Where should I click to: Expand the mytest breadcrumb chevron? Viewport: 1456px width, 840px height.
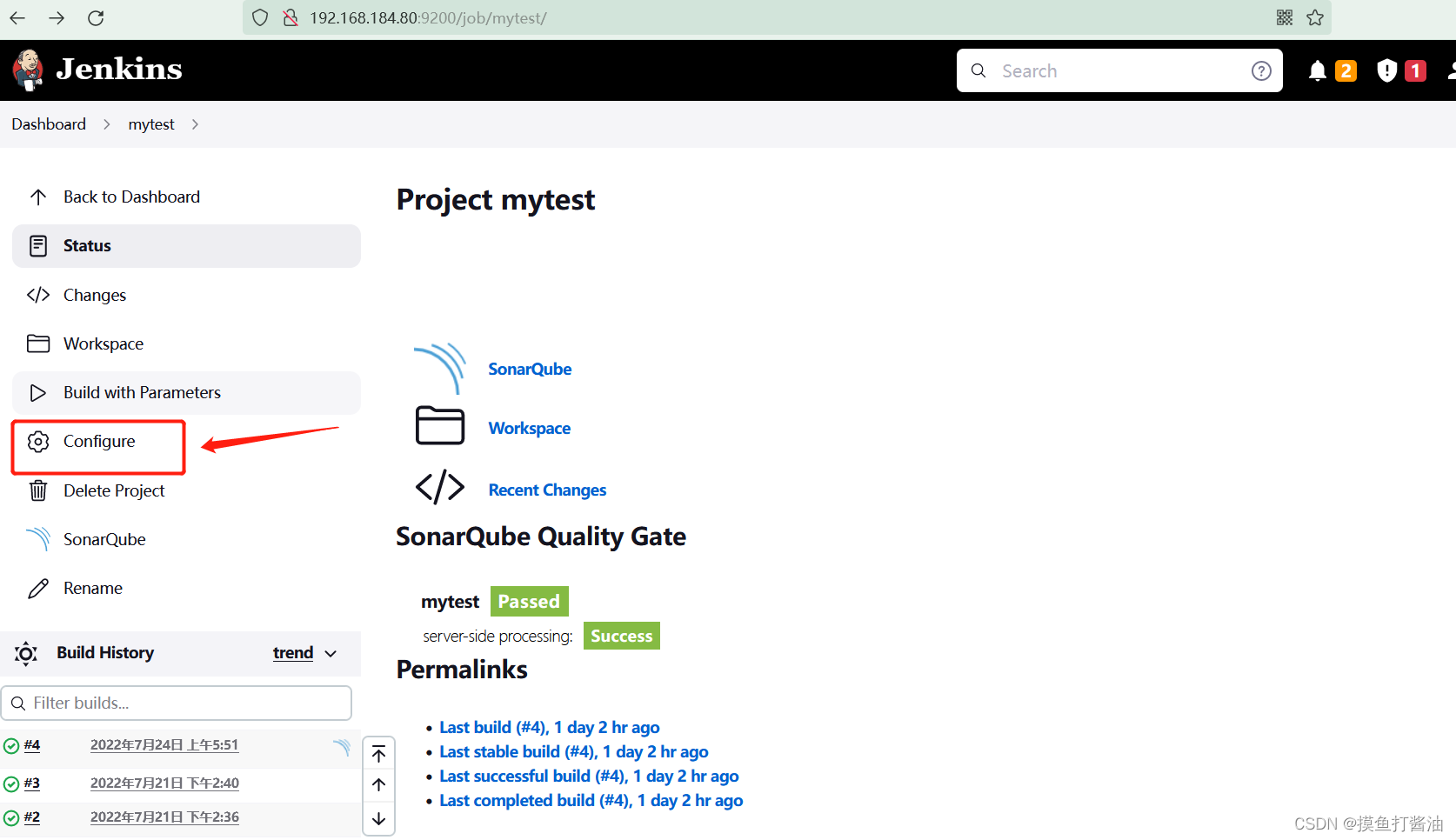click(195, 124)
